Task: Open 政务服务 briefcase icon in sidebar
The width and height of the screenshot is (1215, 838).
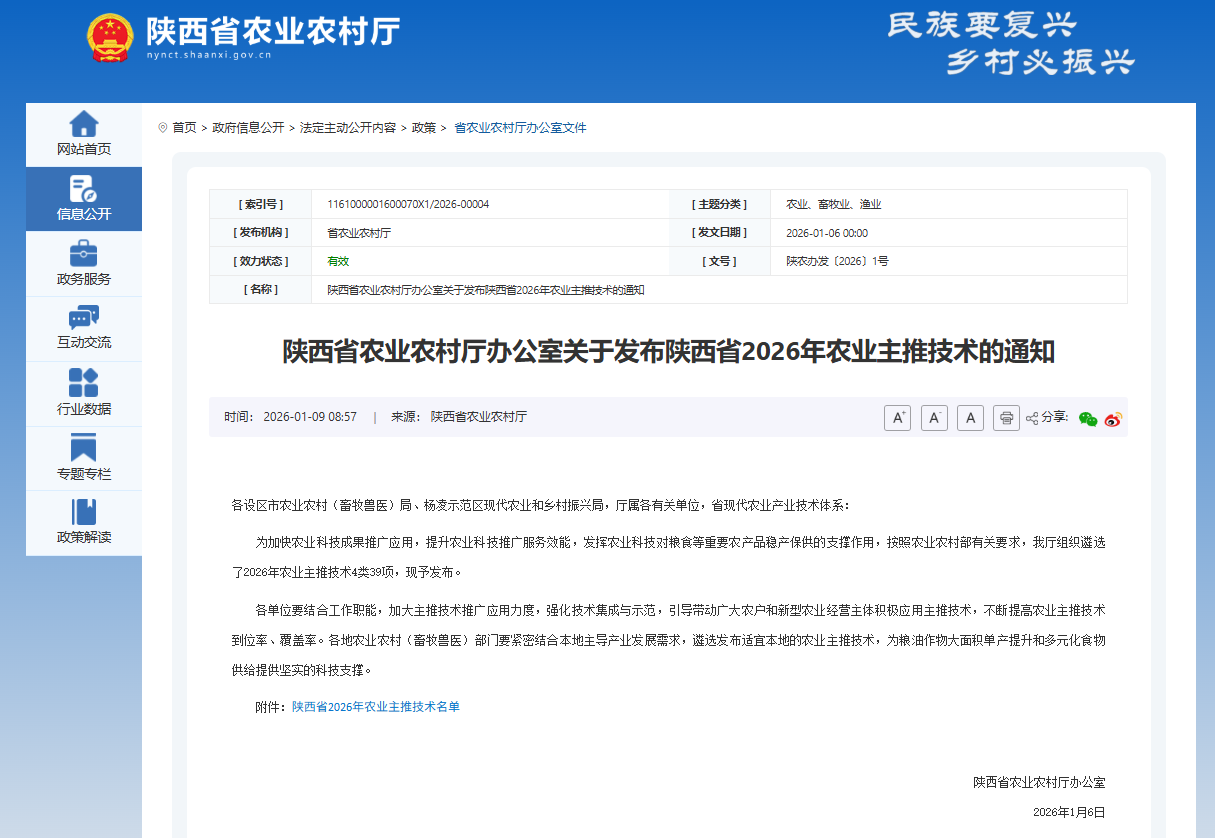Action: click(84, 254)
